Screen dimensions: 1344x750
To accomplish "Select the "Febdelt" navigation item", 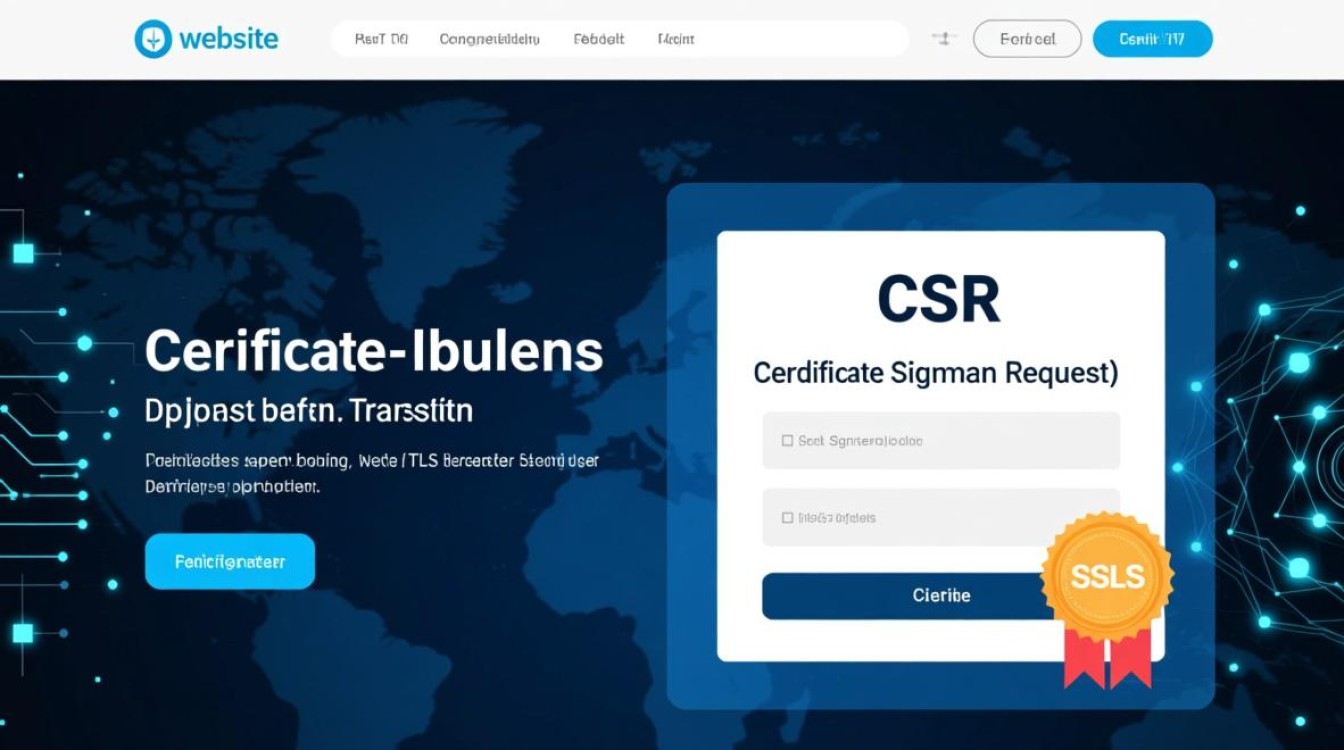I will 598,39.
